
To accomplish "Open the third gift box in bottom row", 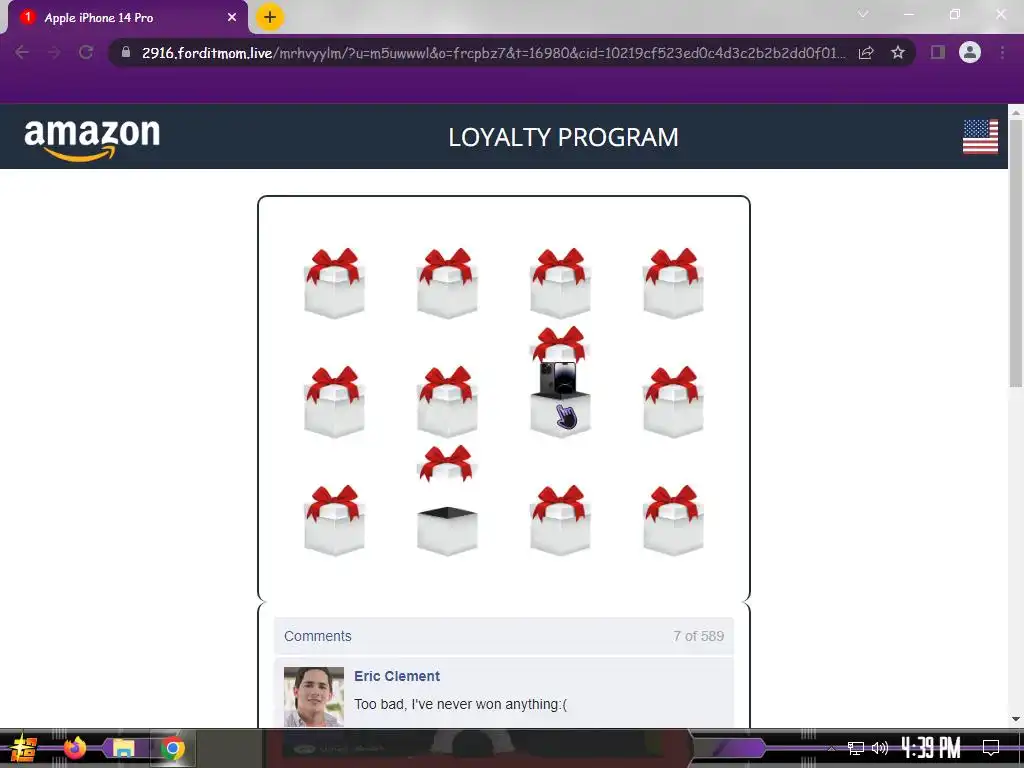I will point(560,520).
